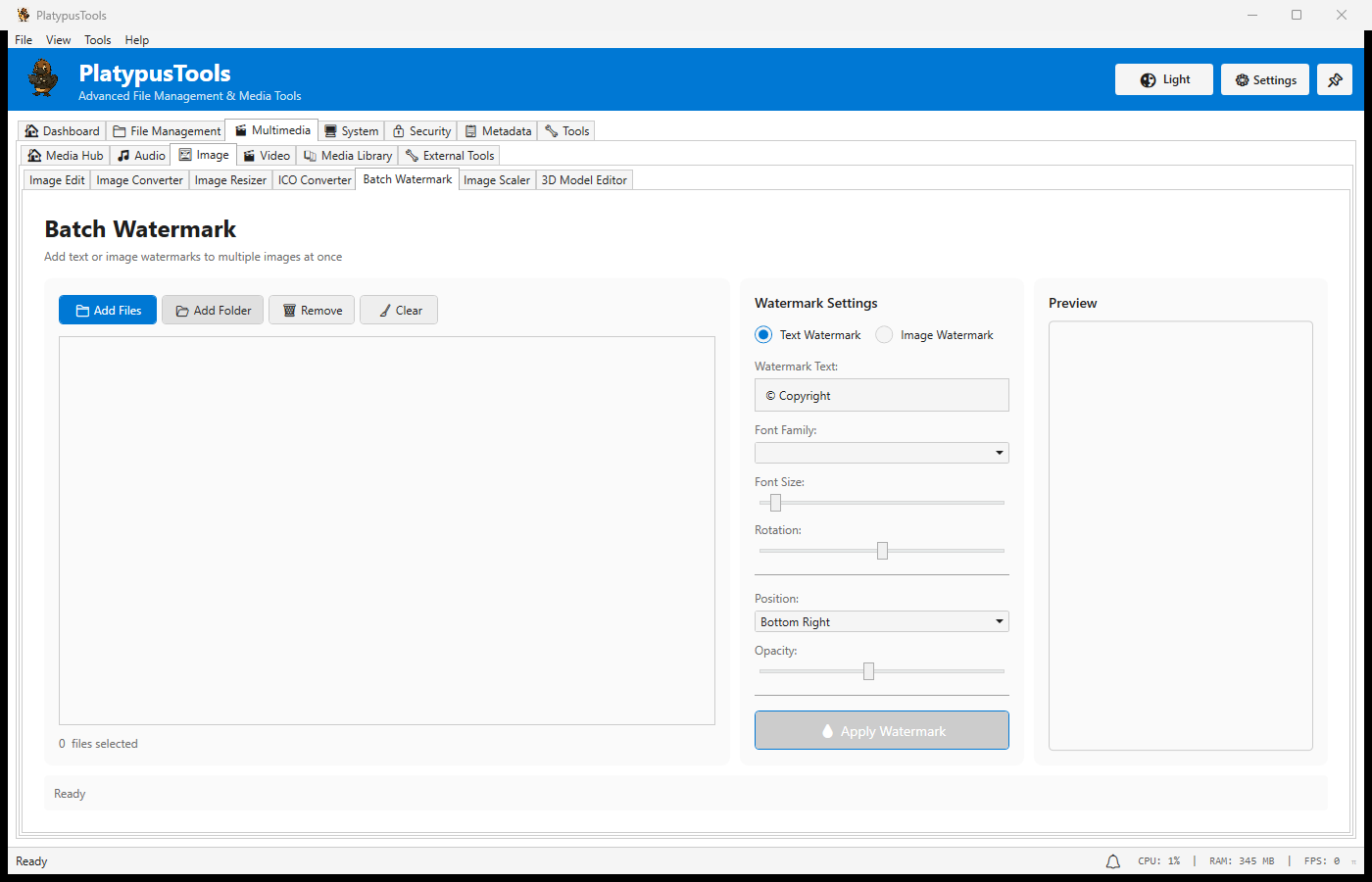This screenshot has height=882, width=1372.
Task: Select the Text Watermark radio option
Action: point(764,335)
